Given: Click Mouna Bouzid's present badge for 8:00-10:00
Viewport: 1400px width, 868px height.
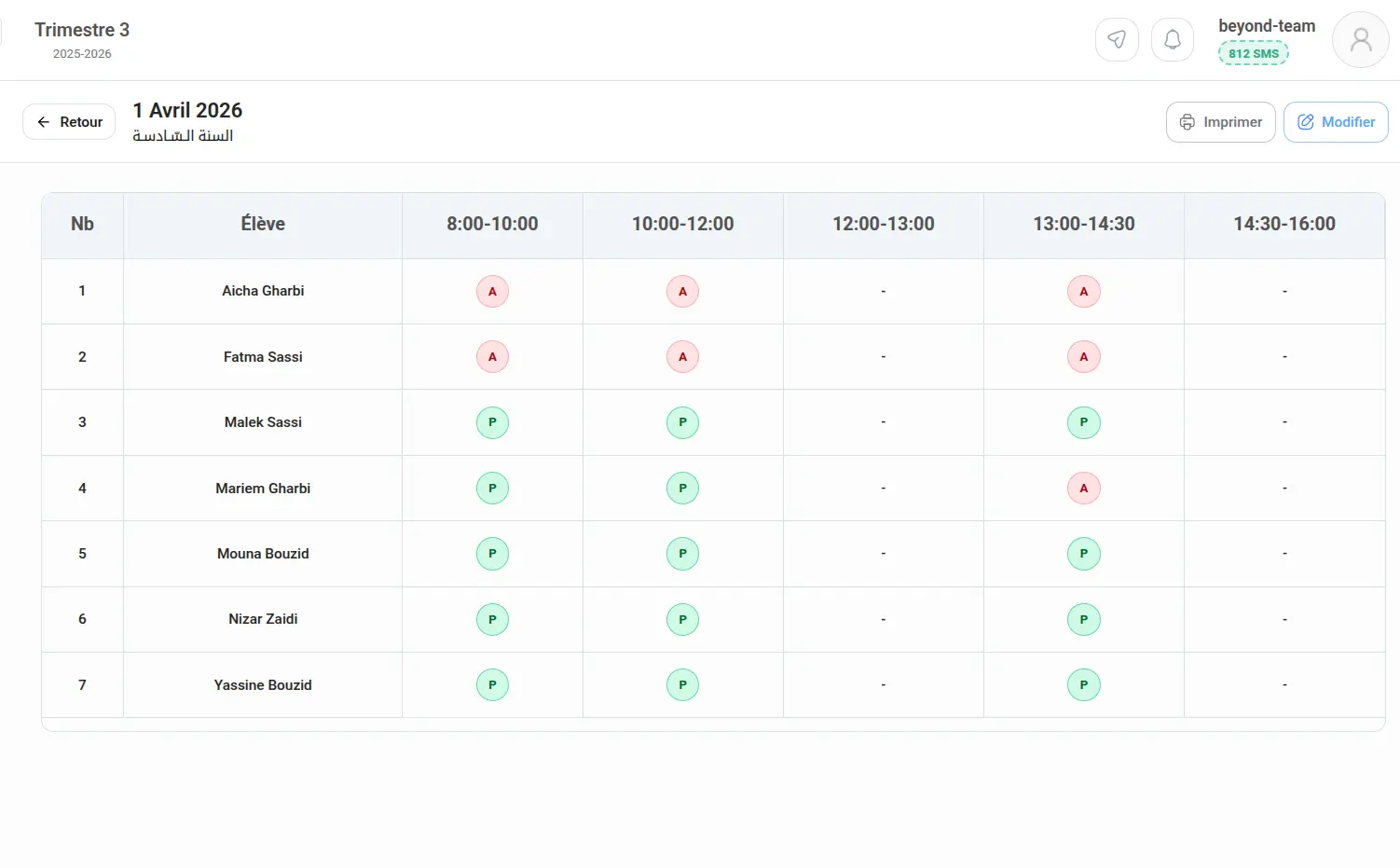Looking at the screenshot, I should (x=492, y=554).
